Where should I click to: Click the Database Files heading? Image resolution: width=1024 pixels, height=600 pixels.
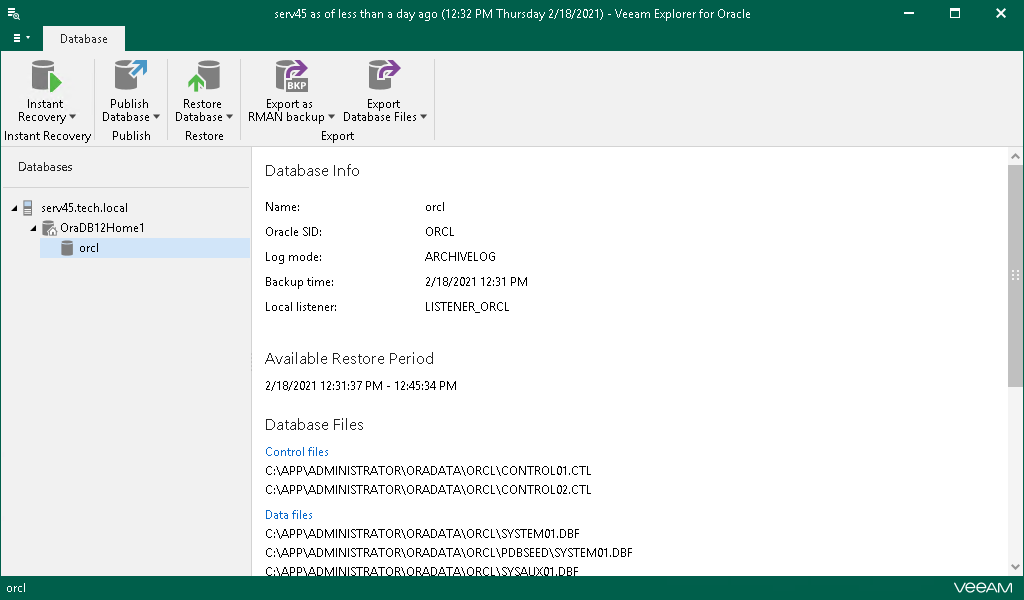(314, 425)
